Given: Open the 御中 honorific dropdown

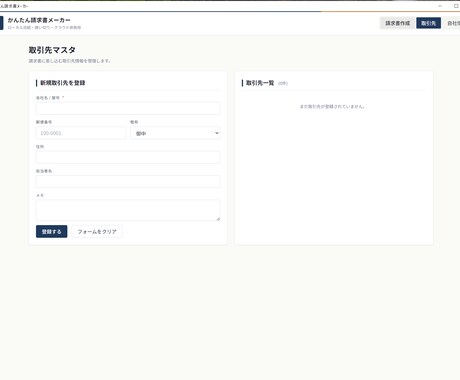Looking at the screenshot, I should pos(175,133).
